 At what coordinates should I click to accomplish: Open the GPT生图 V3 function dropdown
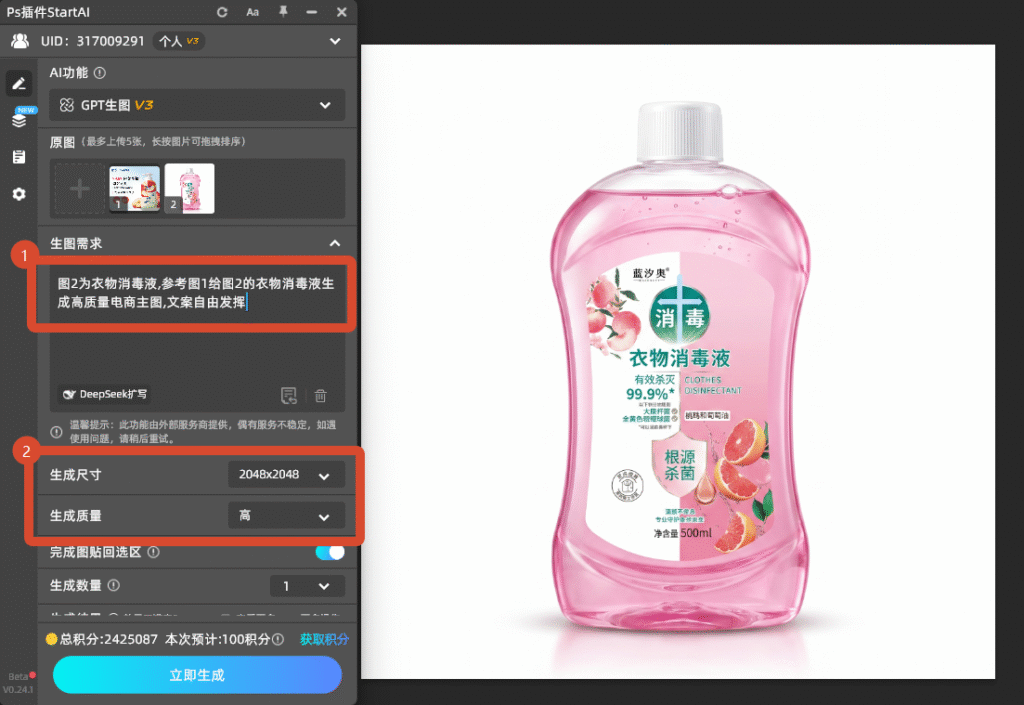(197, 105)
